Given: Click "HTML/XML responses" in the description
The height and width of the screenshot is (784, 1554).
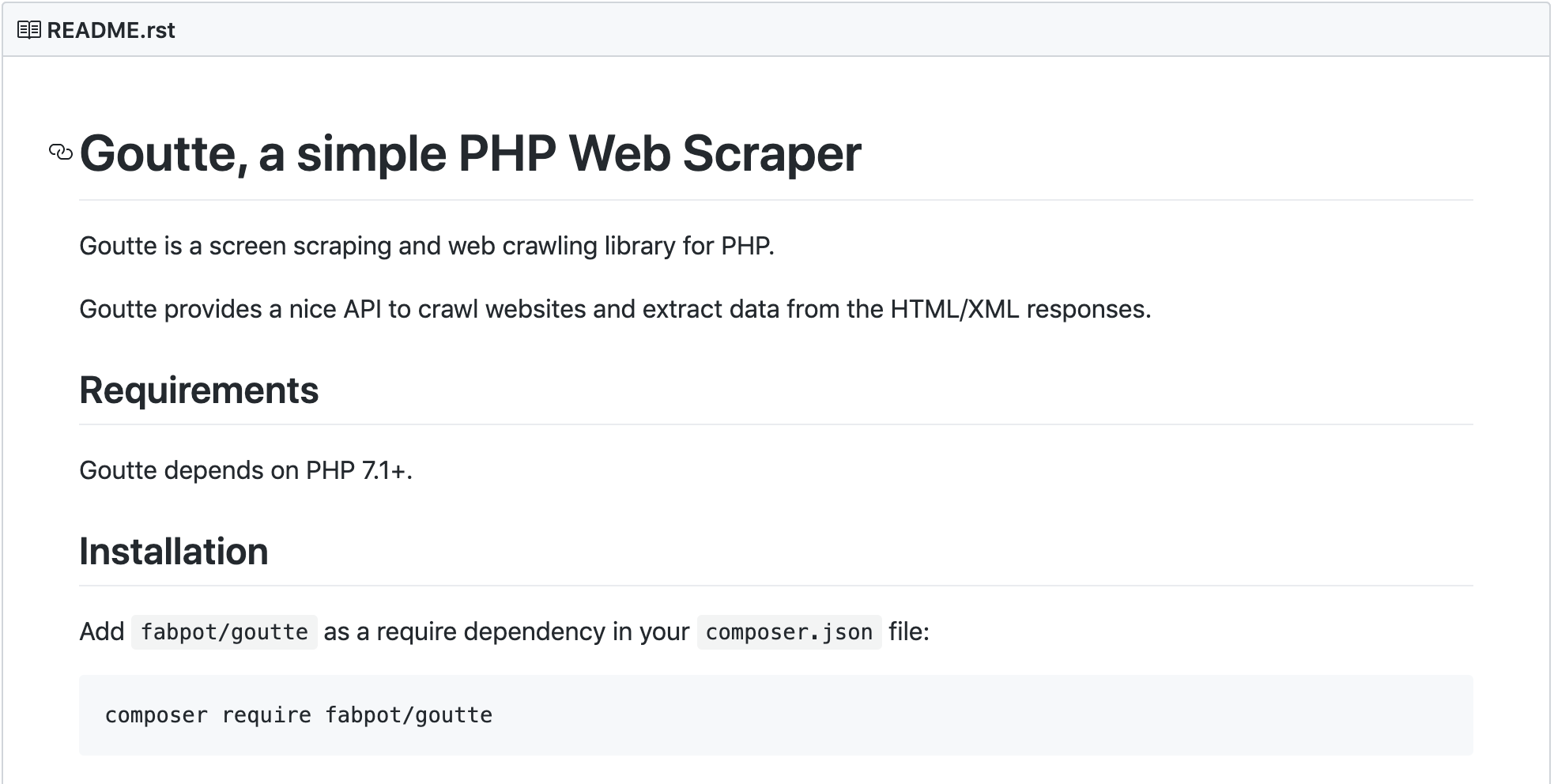Looking at the screenshot, I should (1020, 309).
